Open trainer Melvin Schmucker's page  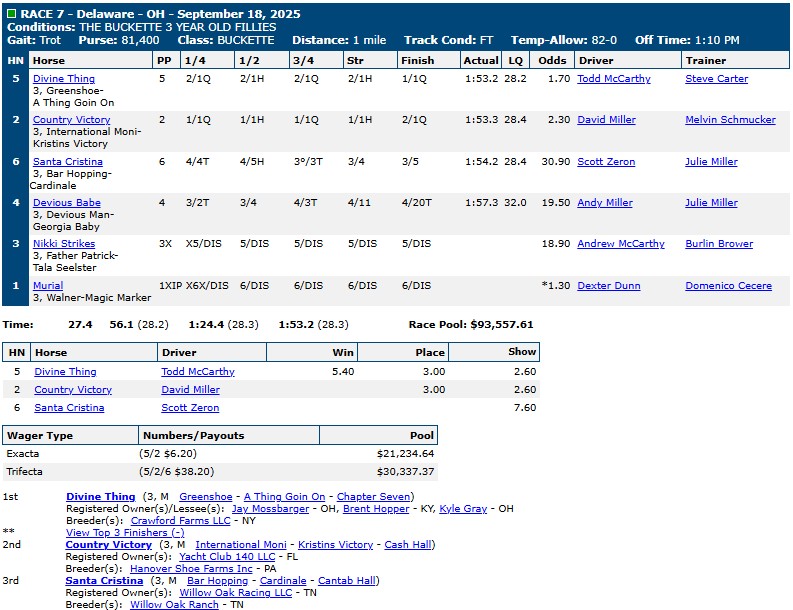coord(730,120)
